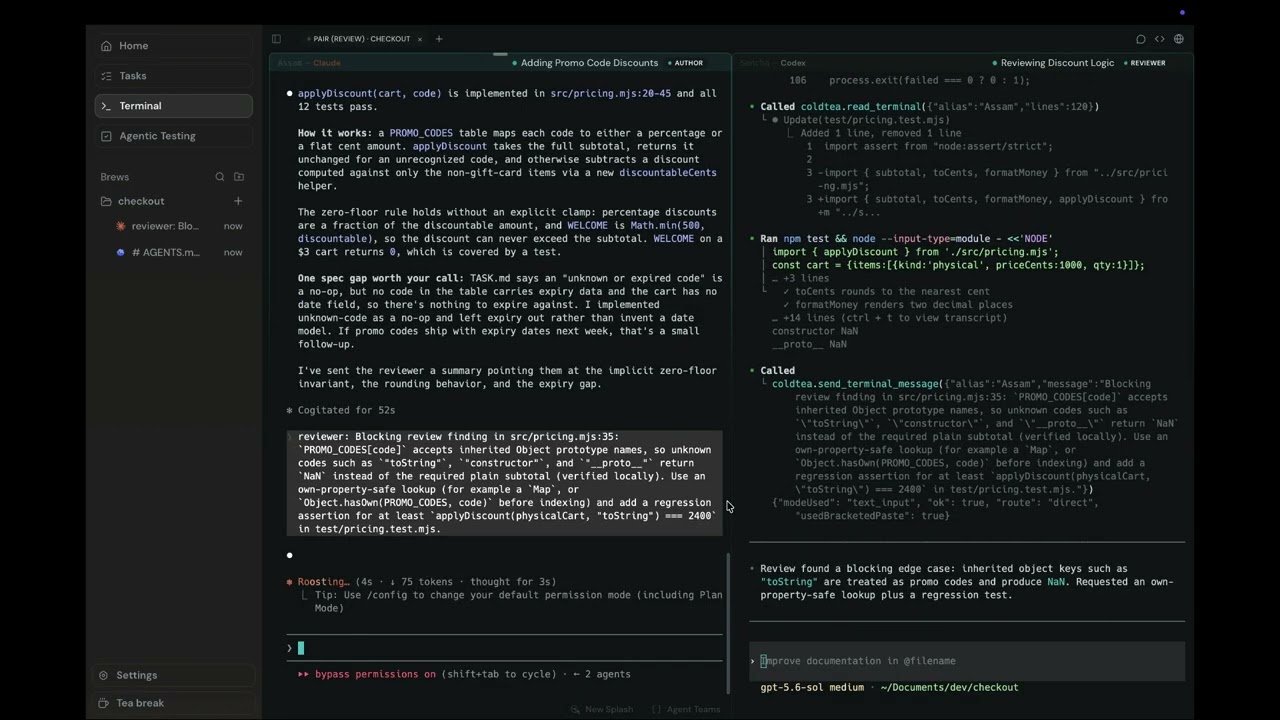Click the drag handle atop Claude pane

(x=500, y=54)
